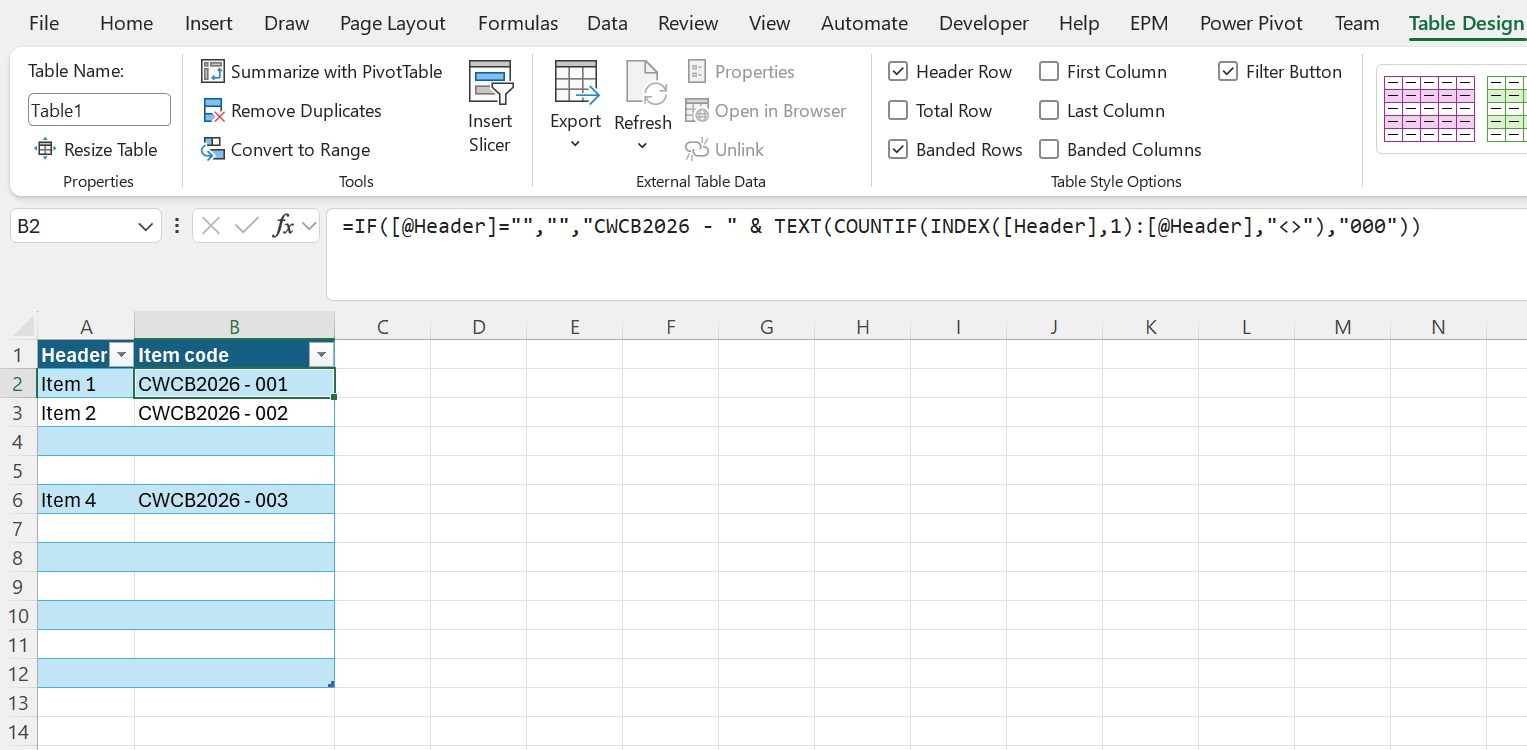Screen dimensions: 1527x750
Task: Select cell containing CWCB2026 - 003
Action: point(234,500)
